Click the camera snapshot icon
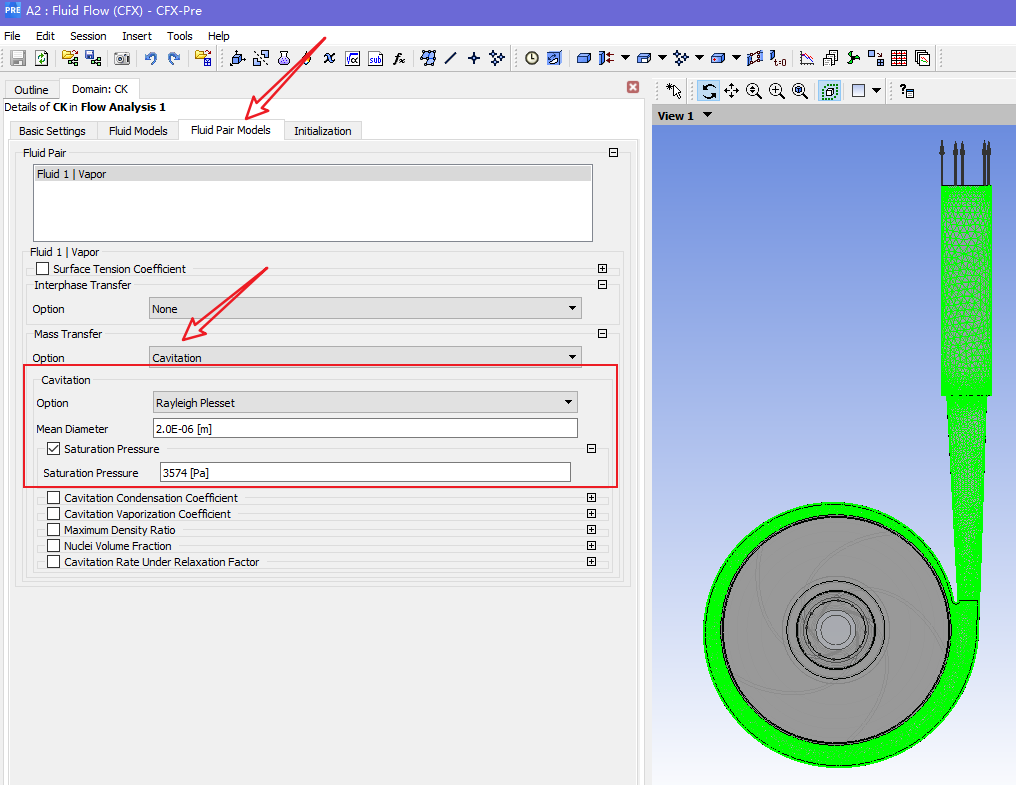This screenshot has height=785, width=1016. tap(122, 59)
